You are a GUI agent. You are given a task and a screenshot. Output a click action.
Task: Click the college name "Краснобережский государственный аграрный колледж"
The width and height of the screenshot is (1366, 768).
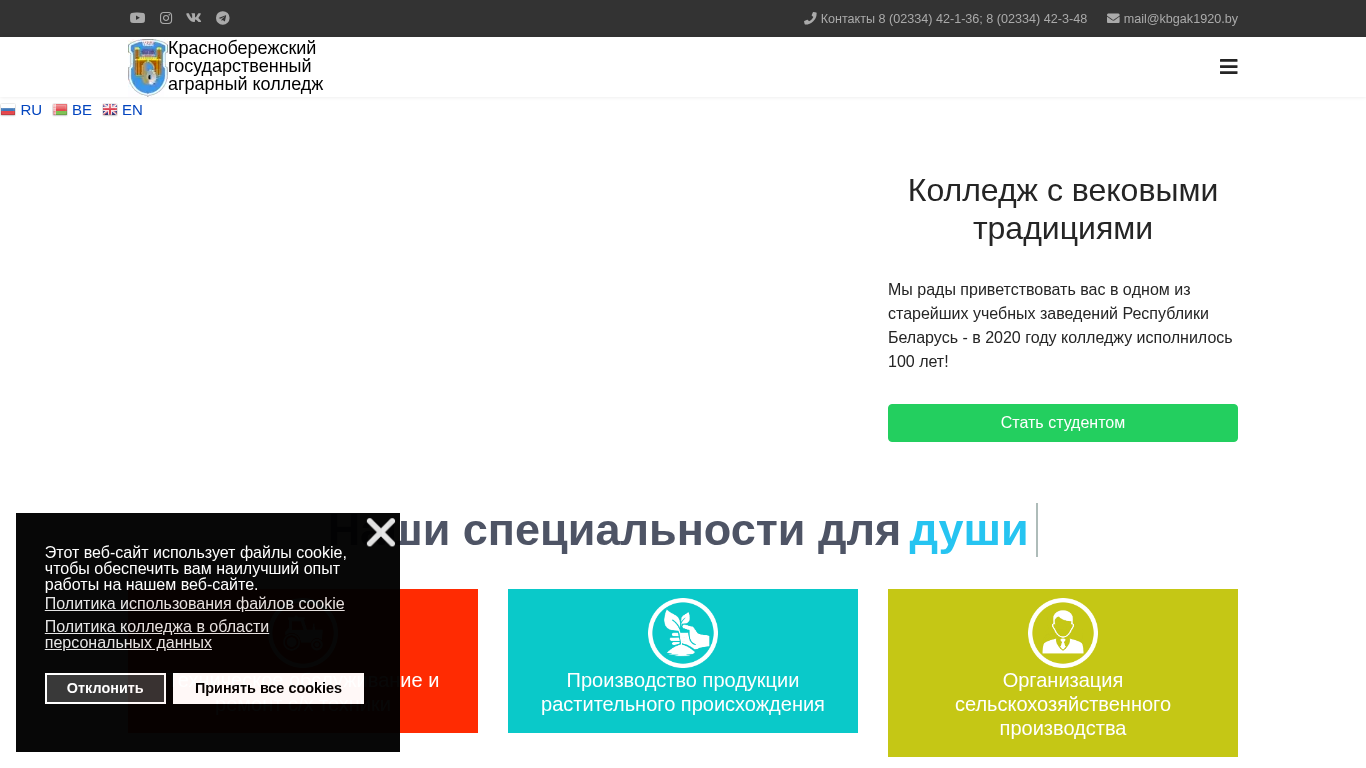click(245, 66)
